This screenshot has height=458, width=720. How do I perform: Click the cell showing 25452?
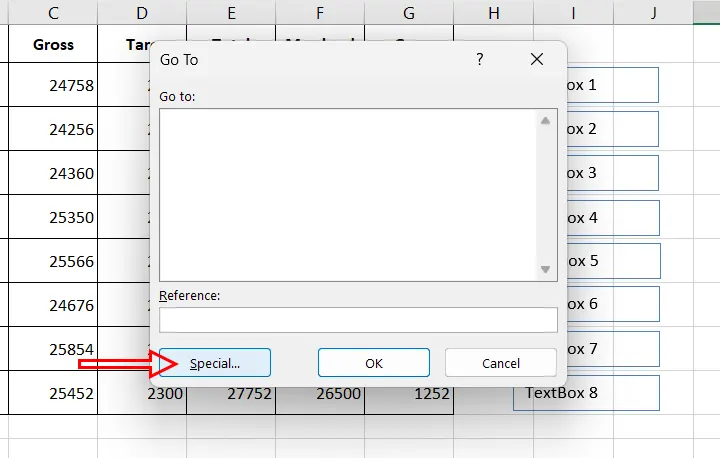[x=53, y=393]
